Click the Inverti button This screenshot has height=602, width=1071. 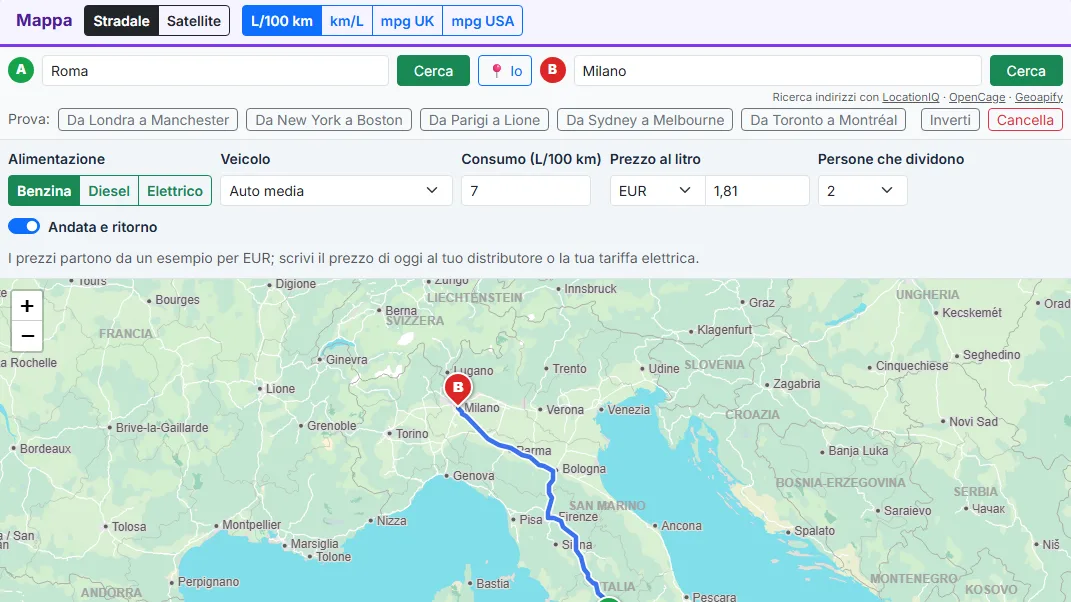pos(950,120)
